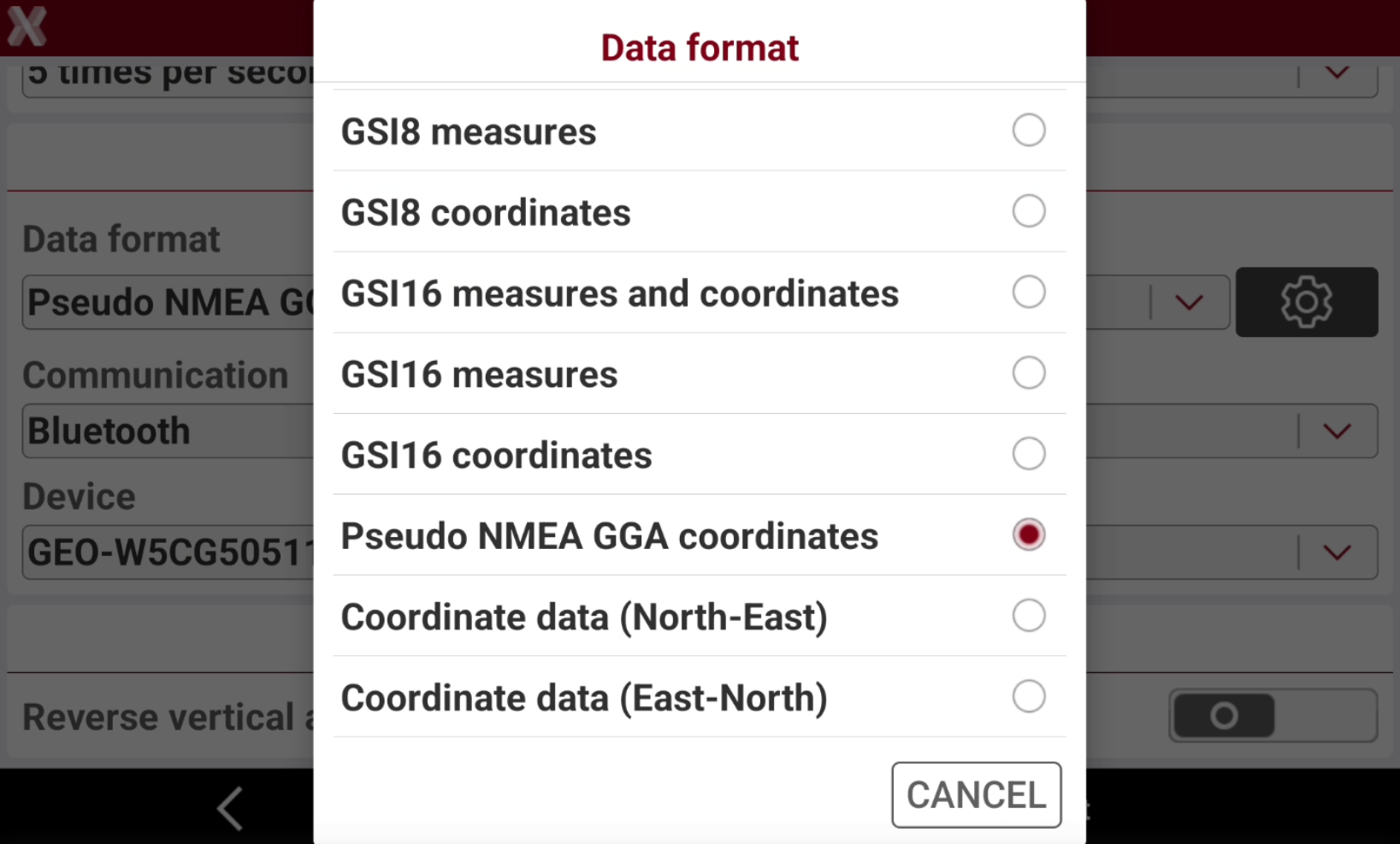This screenshot has width=1400, height=844.
Task: Click the CANCEL button
Action: 976,795
